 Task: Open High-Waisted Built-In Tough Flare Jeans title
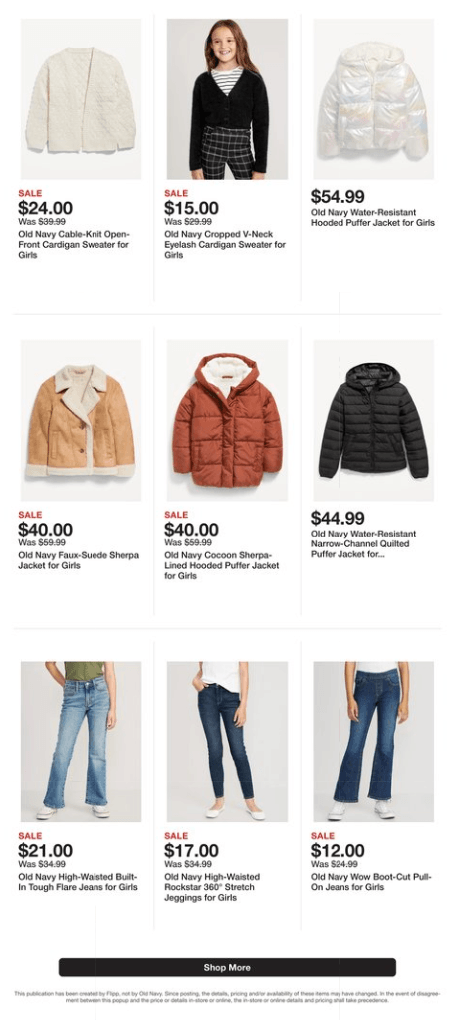(x=78, y=881)
